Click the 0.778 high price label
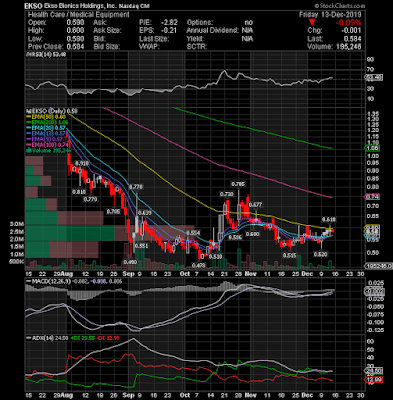393x400 pixels. (136, 187)
